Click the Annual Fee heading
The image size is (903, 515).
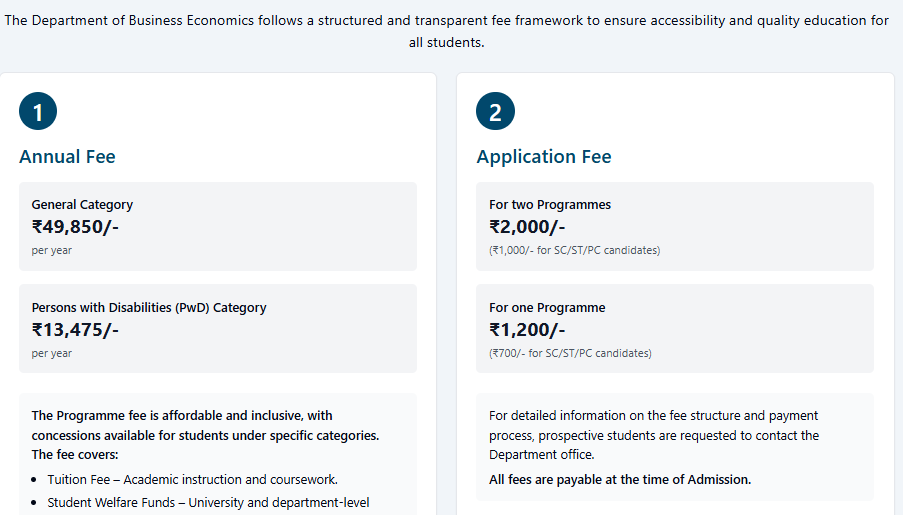tap(67, 157)
